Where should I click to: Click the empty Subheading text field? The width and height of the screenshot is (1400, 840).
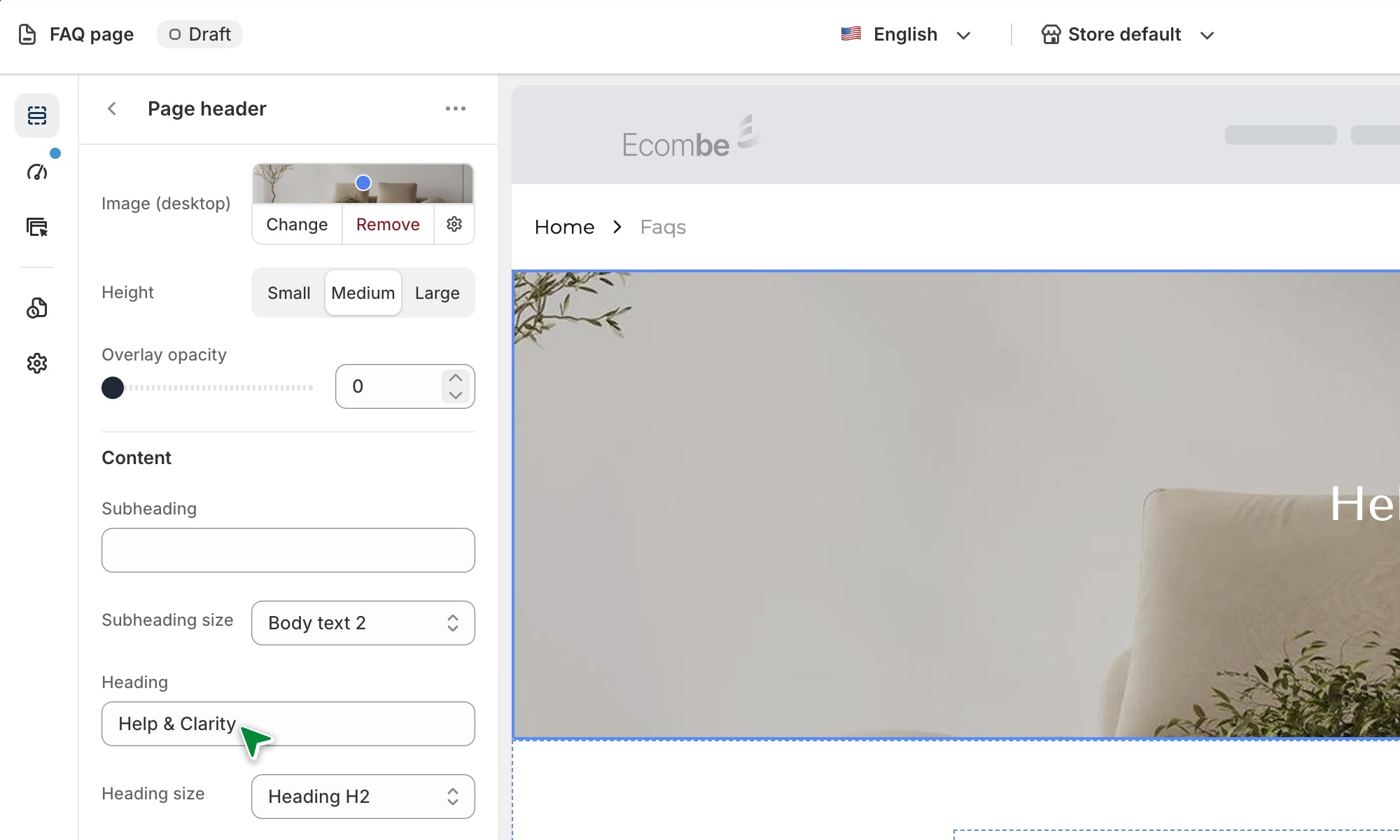288,550
